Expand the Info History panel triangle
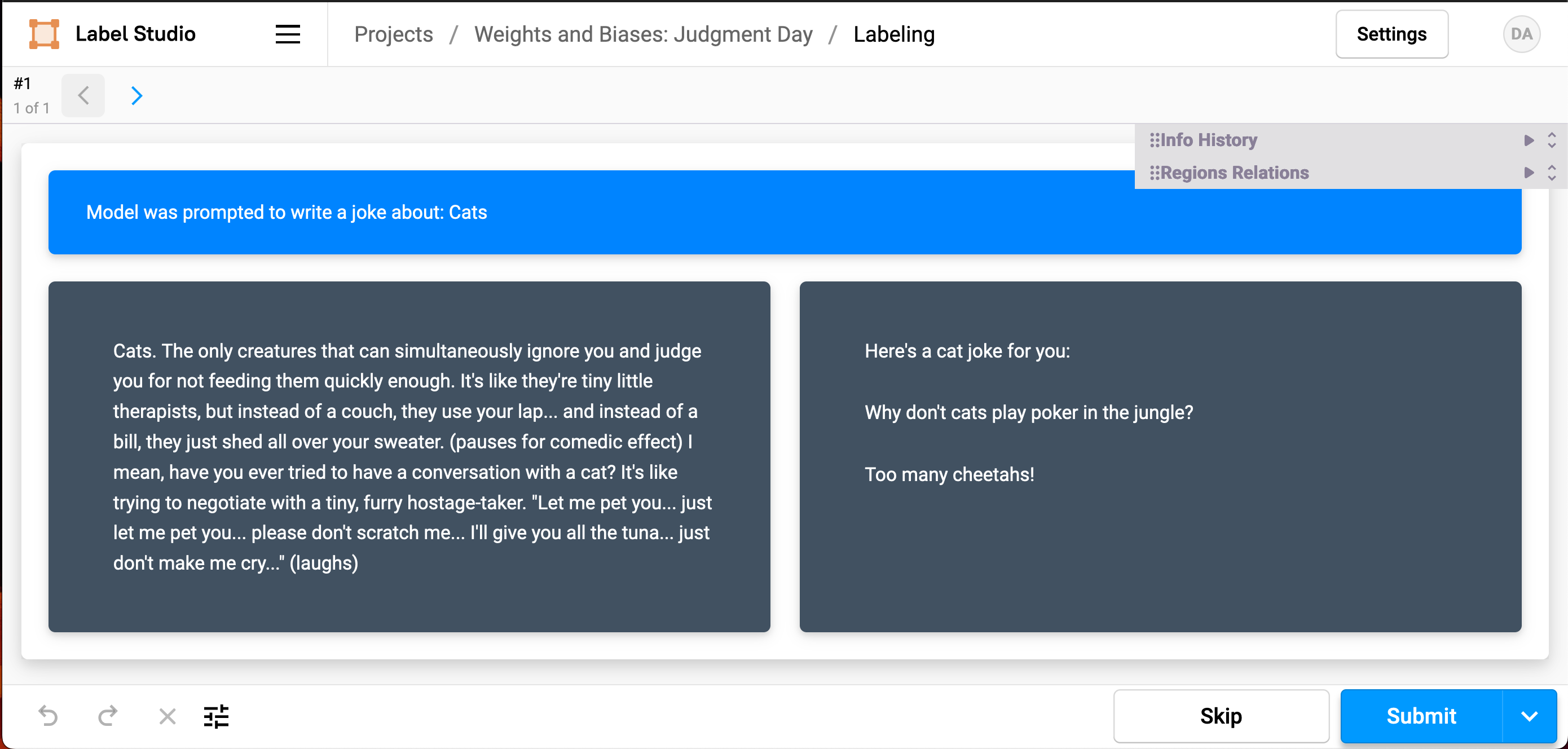The image size is (1568, 749). click(x=1529, y=140)
